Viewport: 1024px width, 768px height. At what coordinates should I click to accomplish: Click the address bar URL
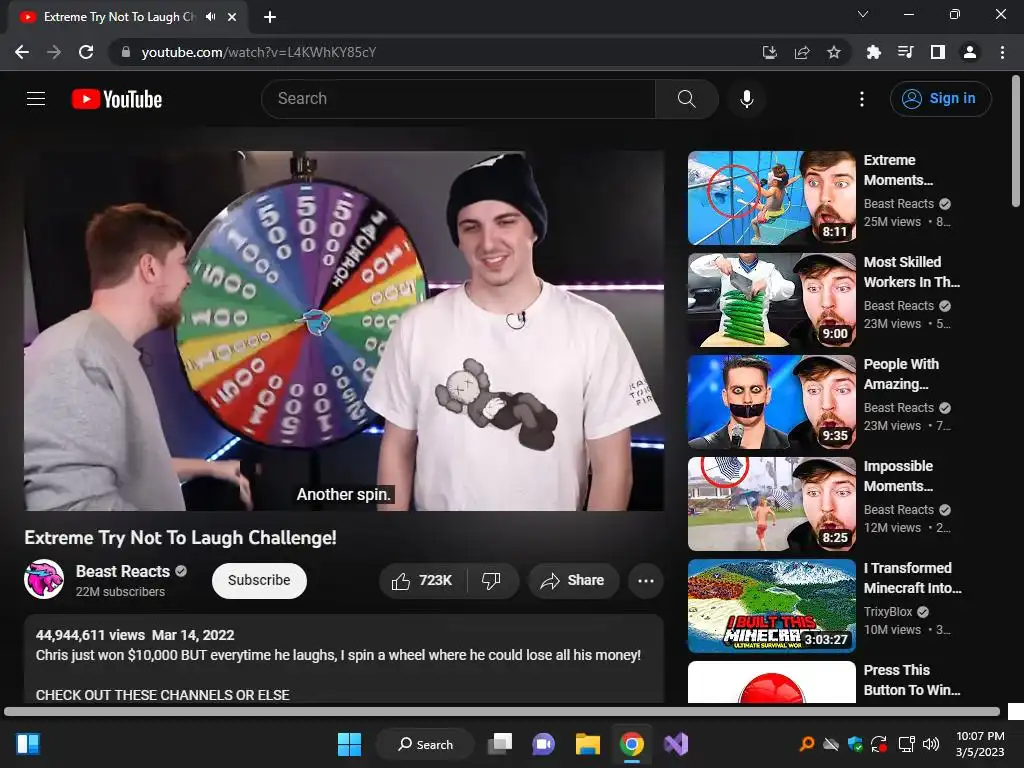pos(259,52)
